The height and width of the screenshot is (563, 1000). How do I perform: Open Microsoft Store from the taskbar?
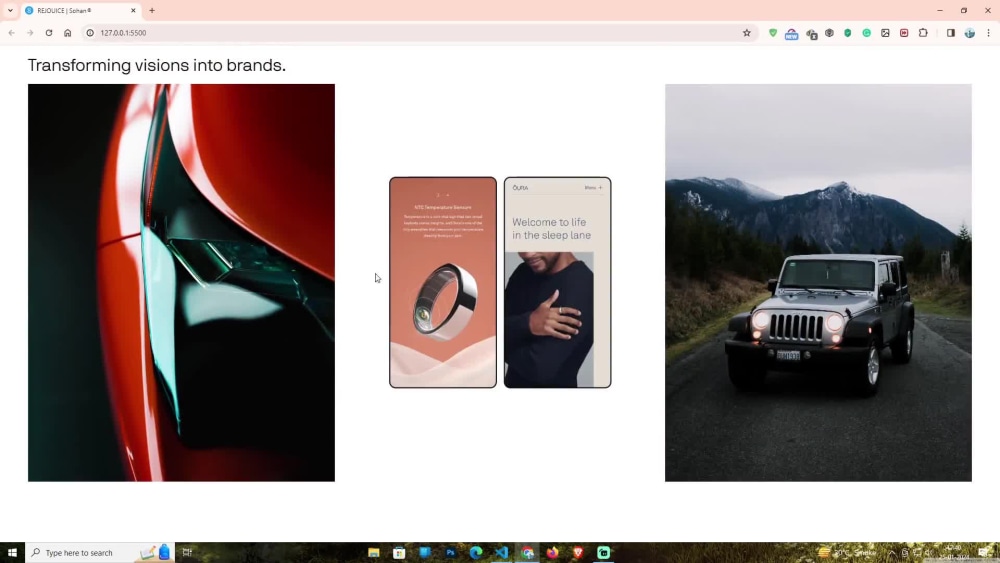tap(399, 552)
